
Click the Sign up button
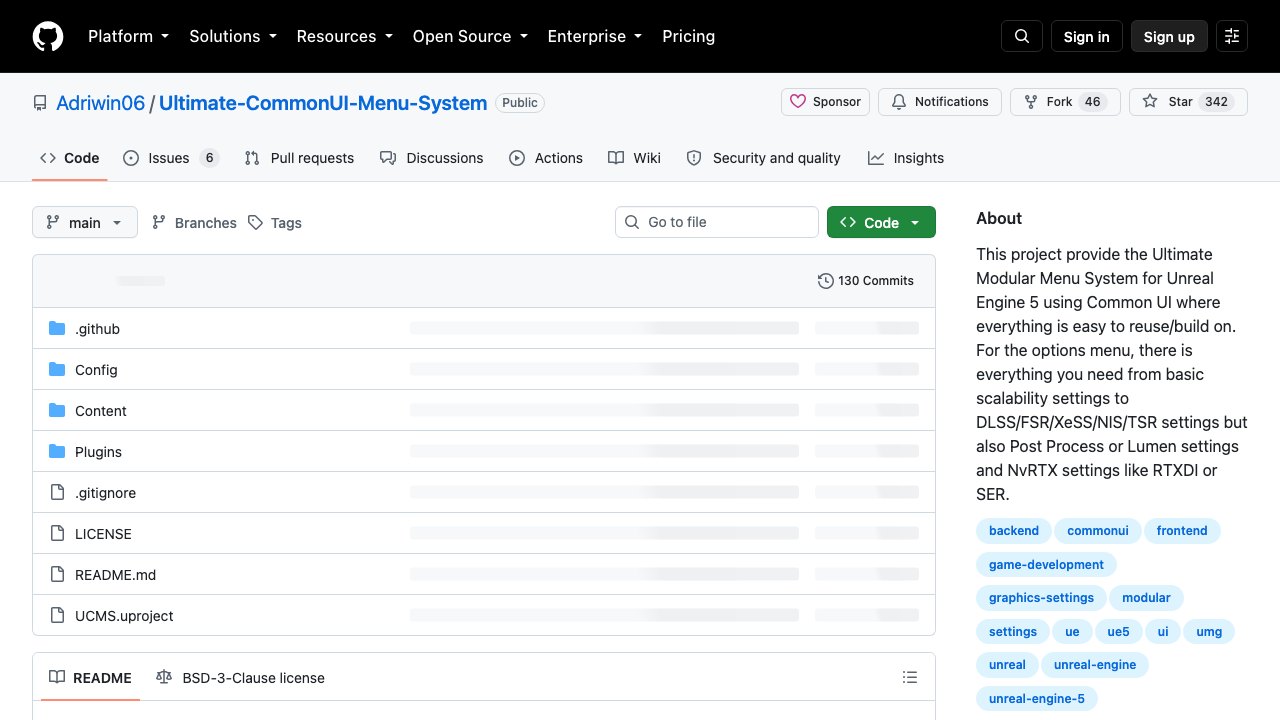point(1169,36)
